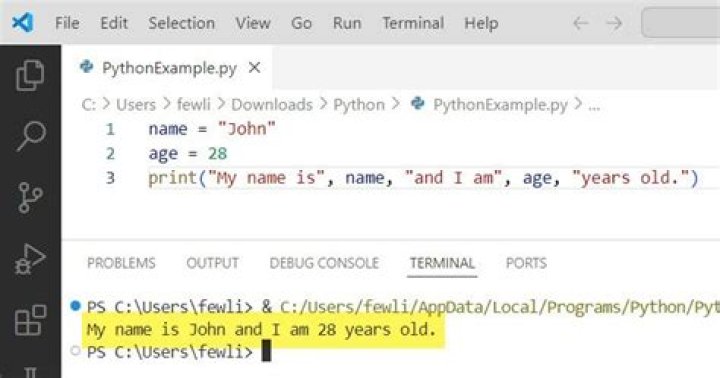Viewport: 720px width, 378px height.
Task: Switch to the PORTS panel tab
Action: pyautogui.click(x=526, y=263)
